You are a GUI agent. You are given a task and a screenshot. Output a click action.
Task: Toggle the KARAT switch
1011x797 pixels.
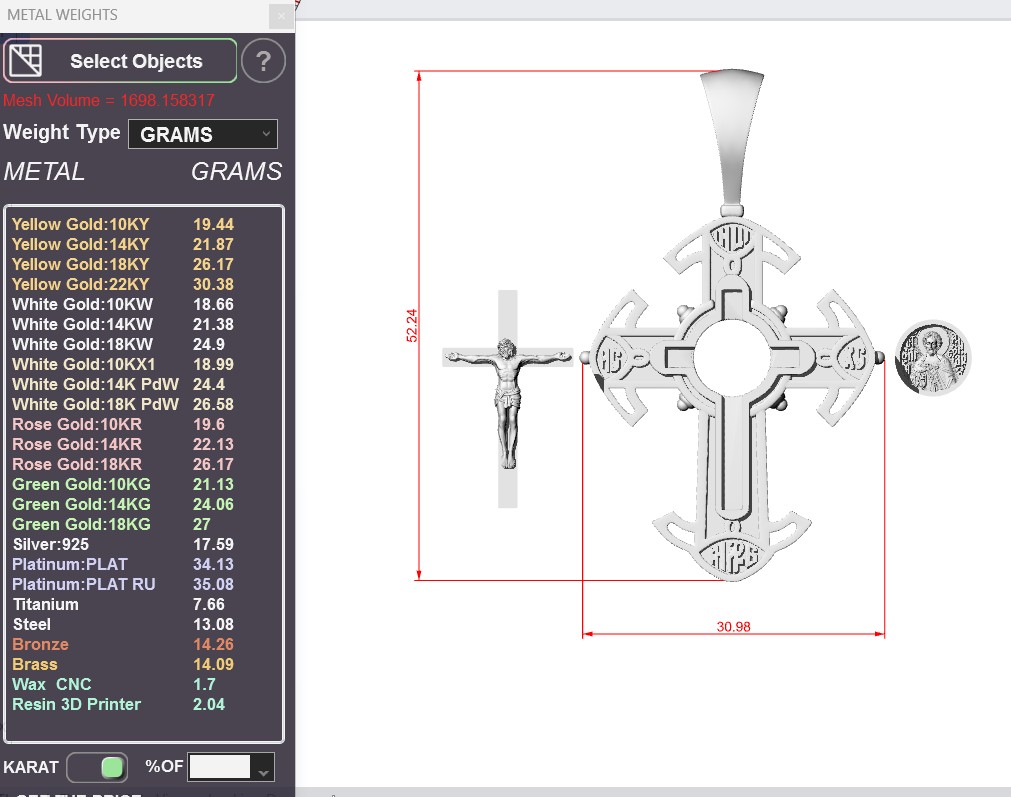pos(97,767)
